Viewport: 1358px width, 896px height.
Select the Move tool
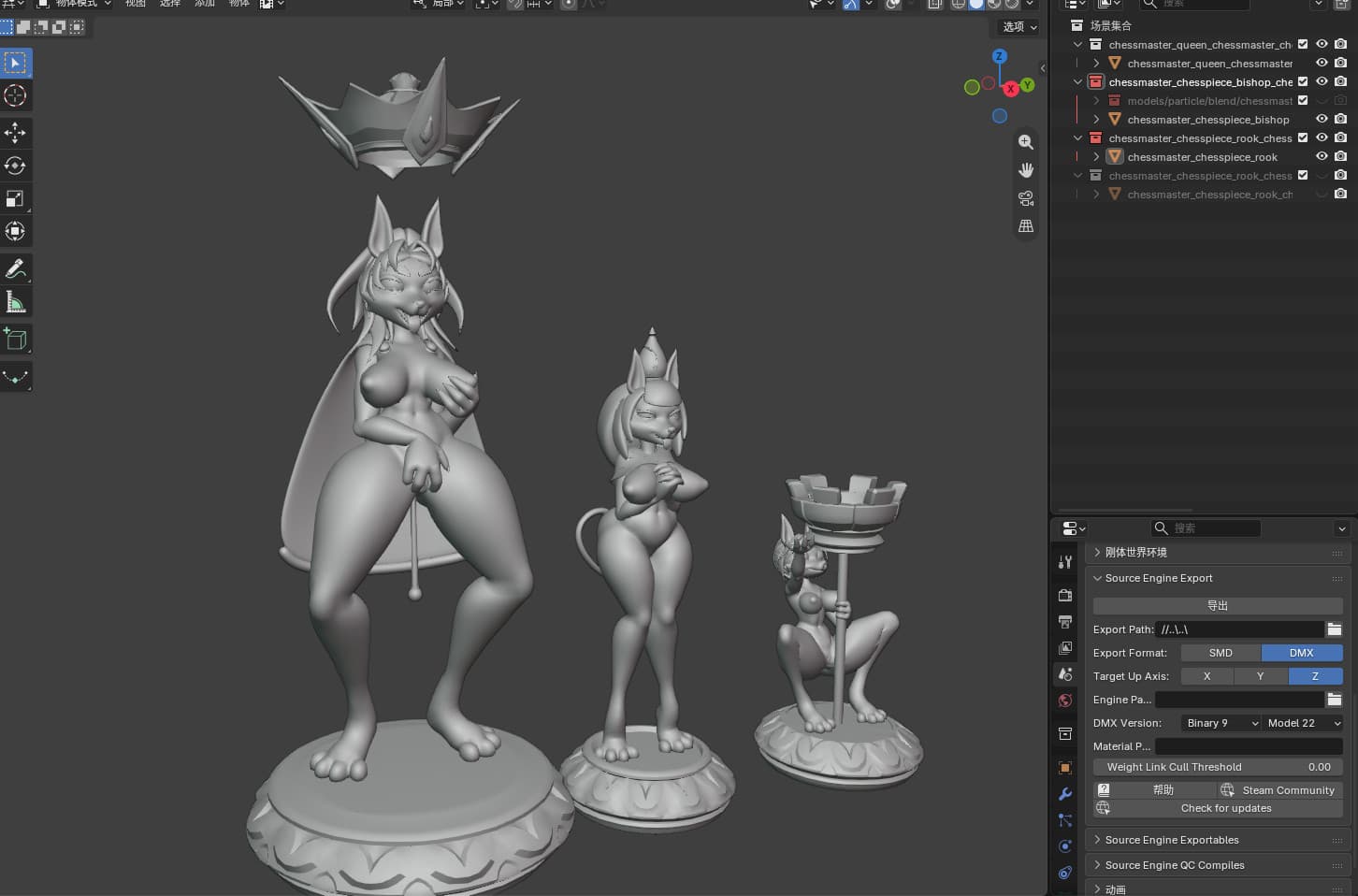(15, 133)
